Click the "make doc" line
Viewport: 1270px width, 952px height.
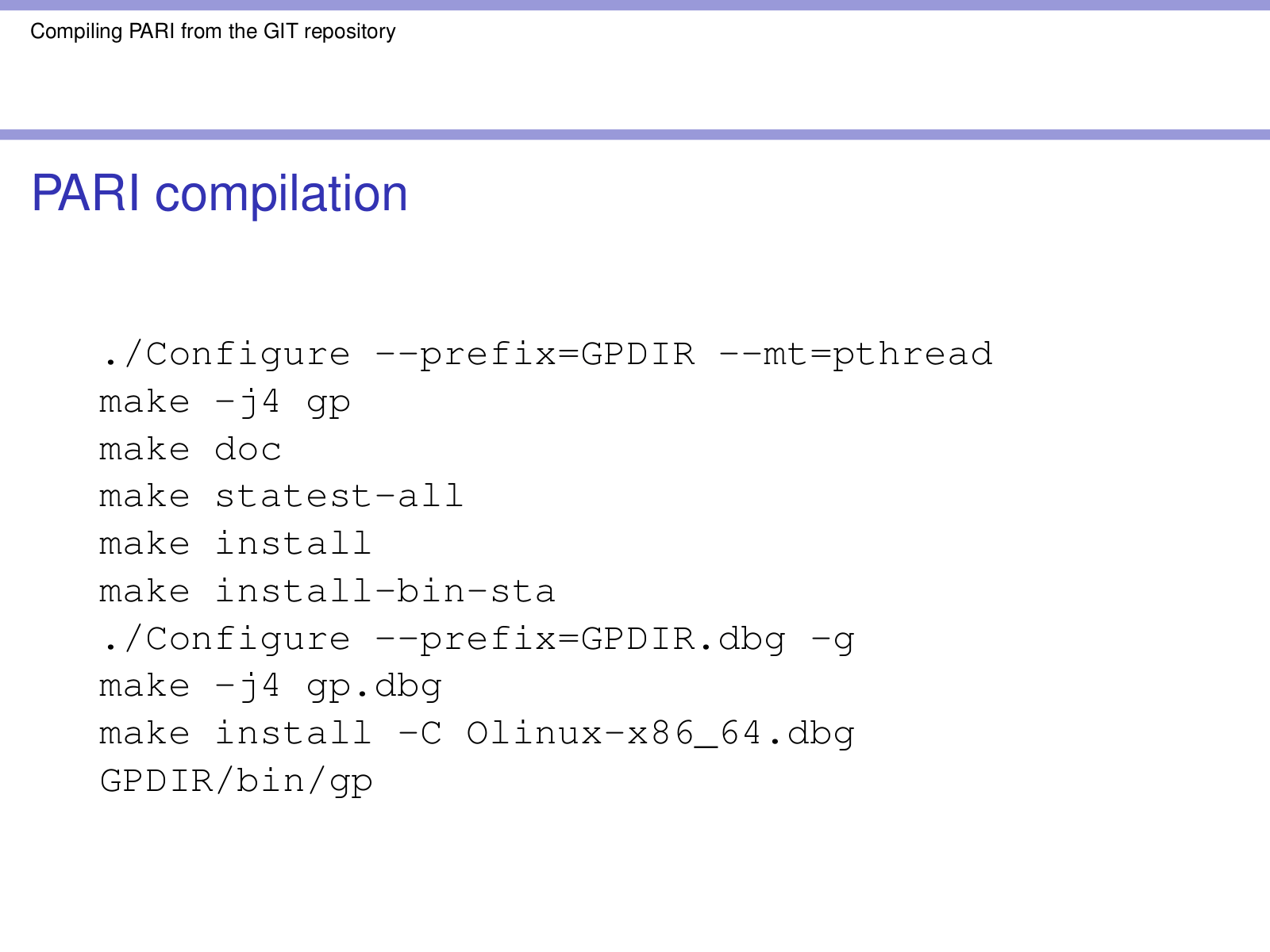pyautogui.click(x=190, y=450)
